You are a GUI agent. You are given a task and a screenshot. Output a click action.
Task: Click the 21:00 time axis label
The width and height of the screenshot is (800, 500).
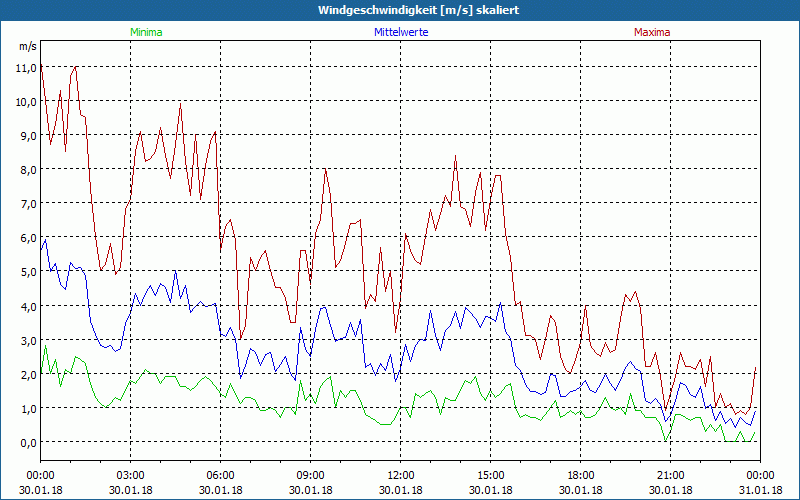point(670,476)
